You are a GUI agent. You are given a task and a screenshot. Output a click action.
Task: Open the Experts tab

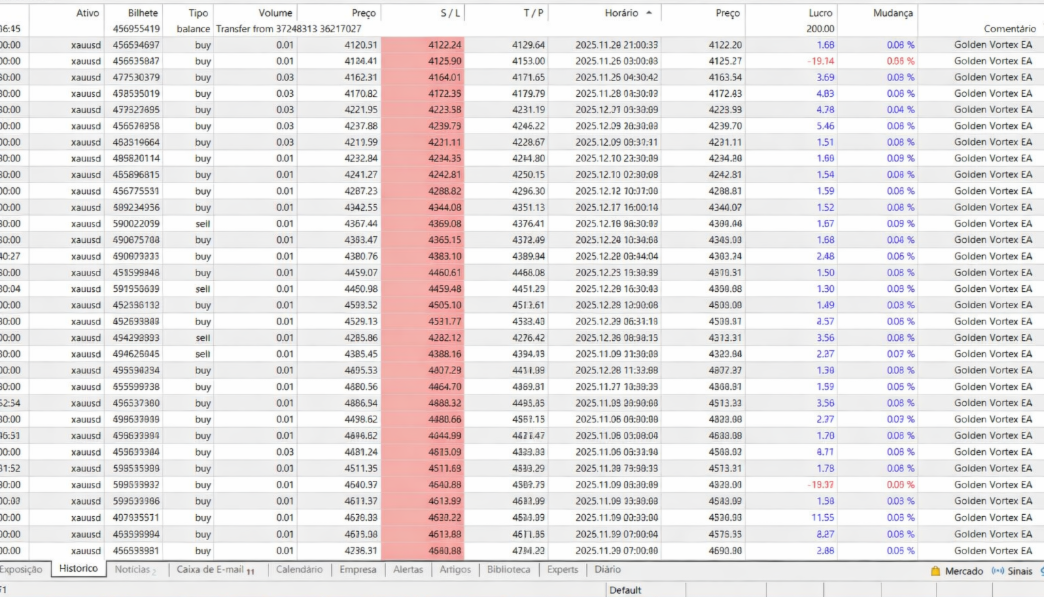coord(562,570)
